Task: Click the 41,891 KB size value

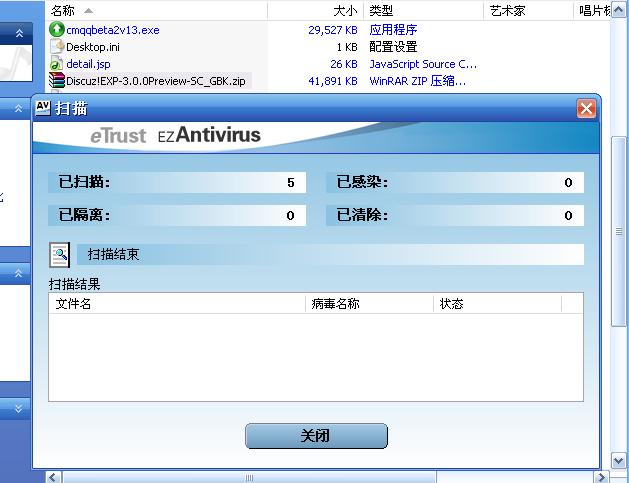Action: click(333, 81)
